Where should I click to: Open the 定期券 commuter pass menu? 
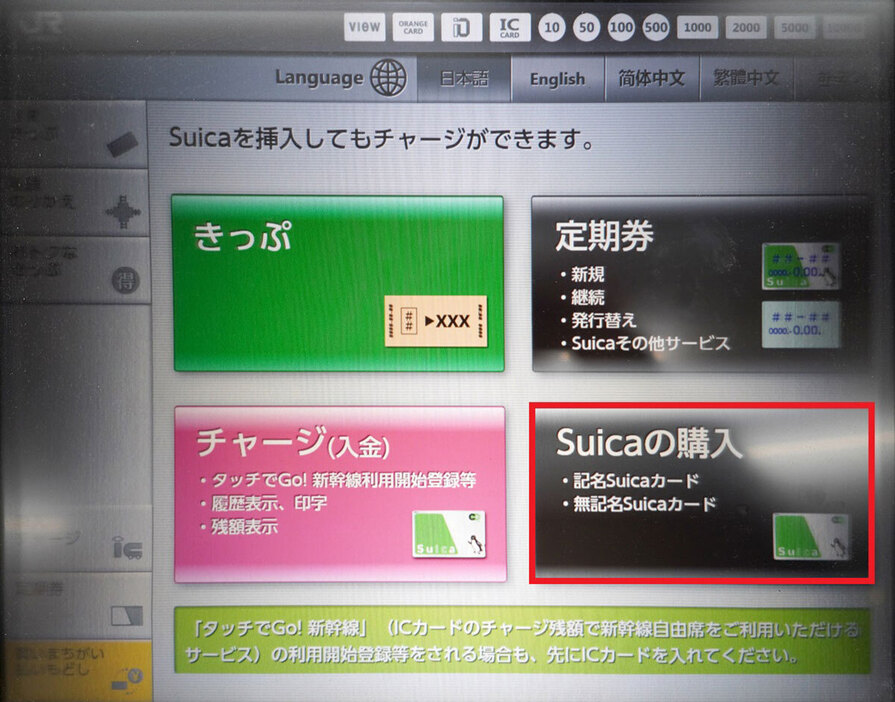(x=700, y=284)
